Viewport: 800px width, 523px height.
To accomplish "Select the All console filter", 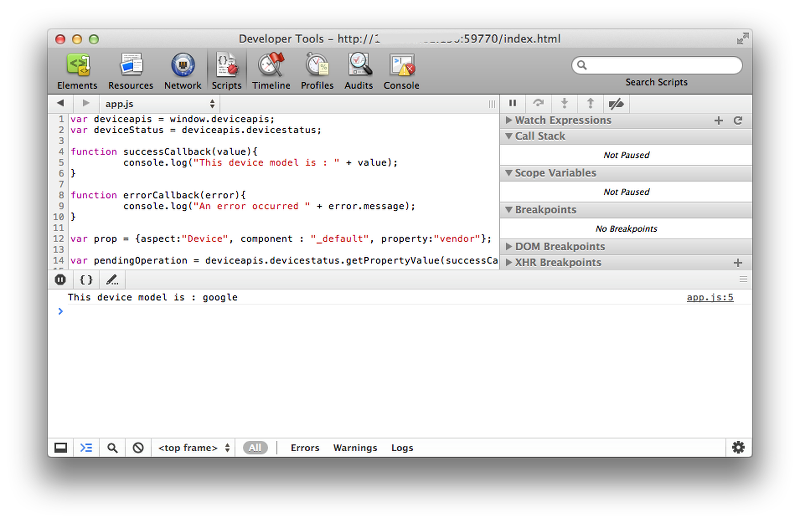I will pos(255,448).
